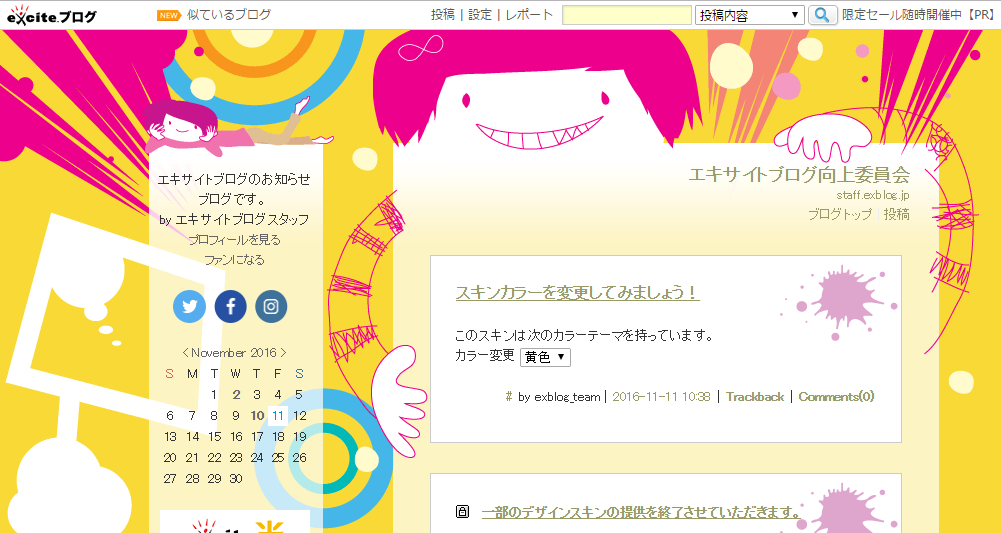Click ファンになる in sidebar
Screen dimensions: 1001x533
[234, 260]
